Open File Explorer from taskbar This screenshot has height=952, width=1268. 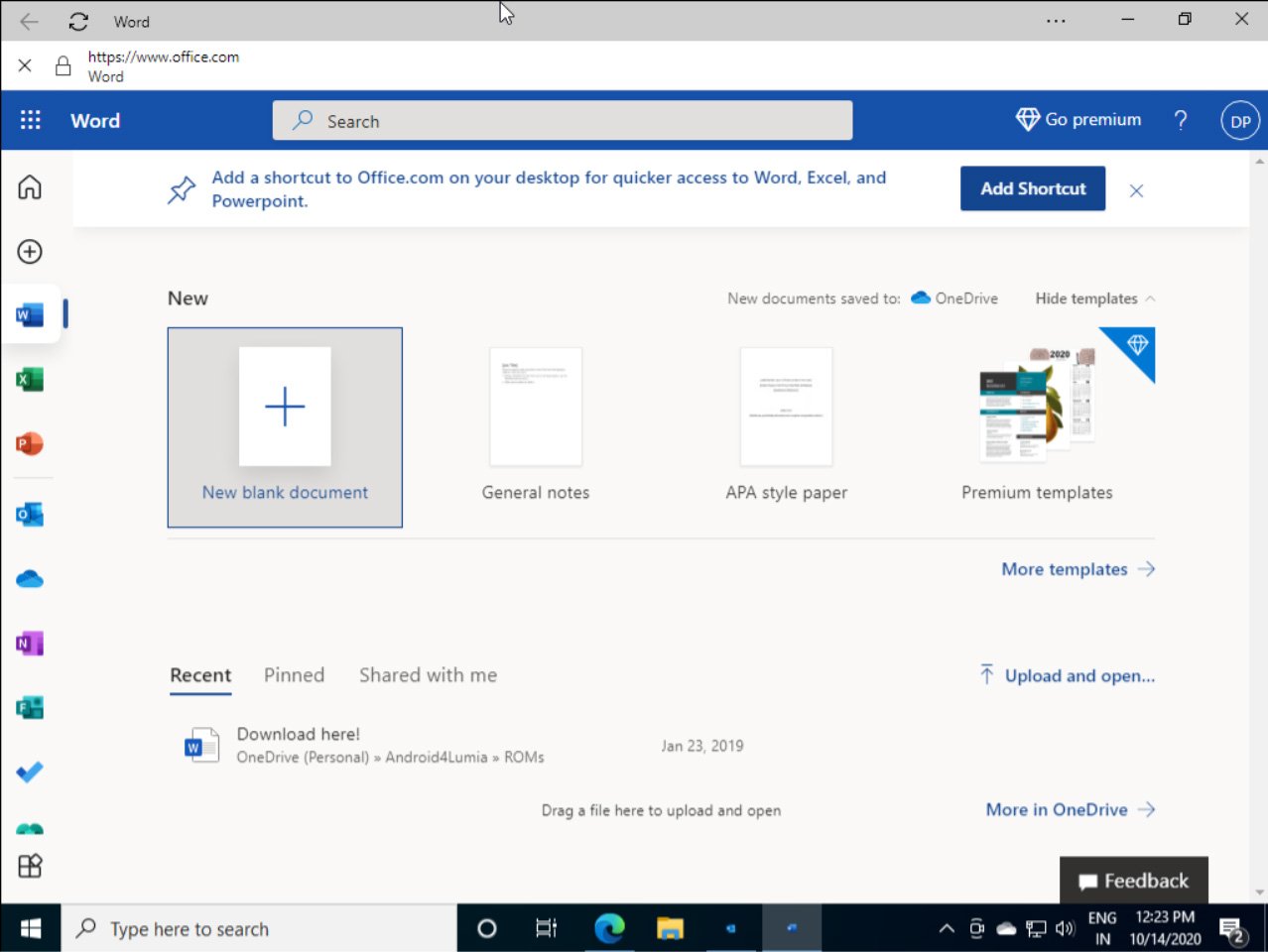pos(671,928)
